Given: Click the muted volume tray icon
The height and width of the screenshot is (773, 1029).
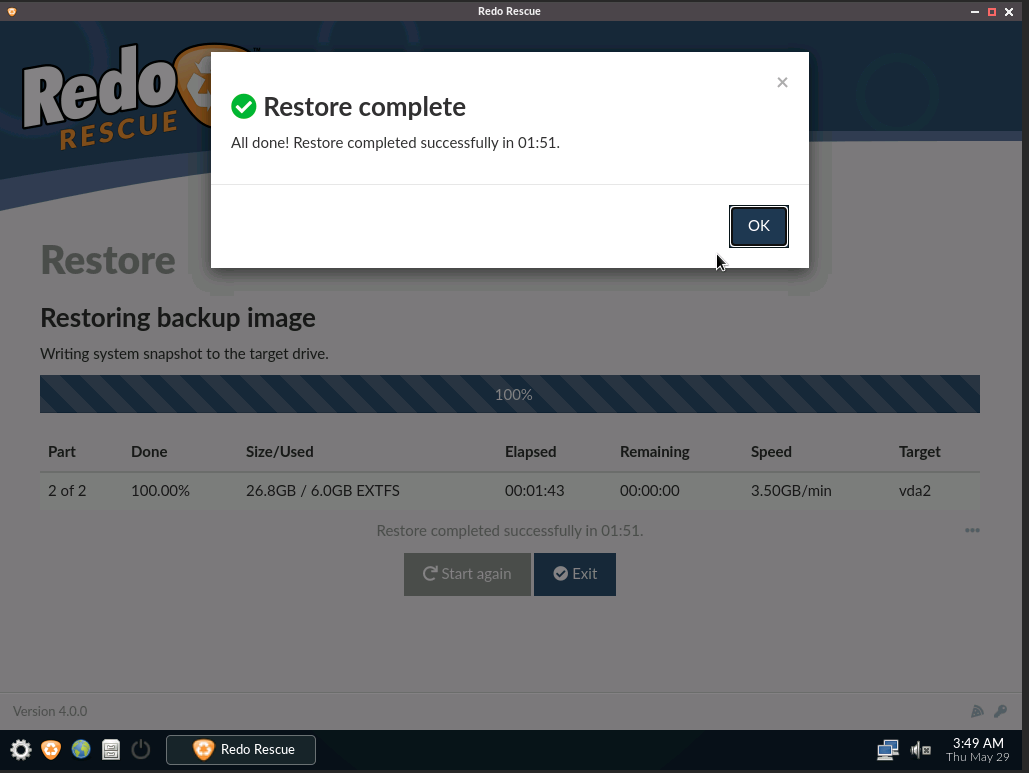Looking at the screenshot, I should click(x=921, y=749).
